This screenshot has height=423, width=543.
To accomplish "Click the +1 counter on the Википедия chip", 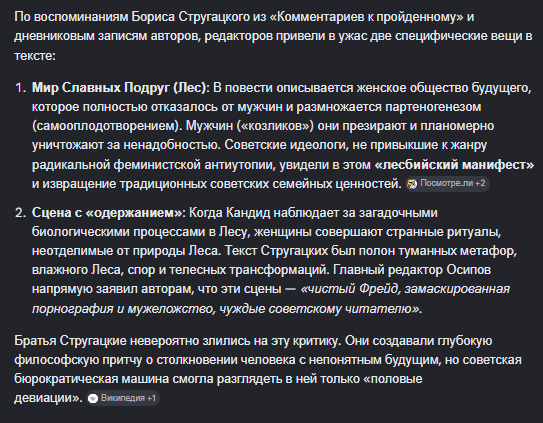I will 152,398.
